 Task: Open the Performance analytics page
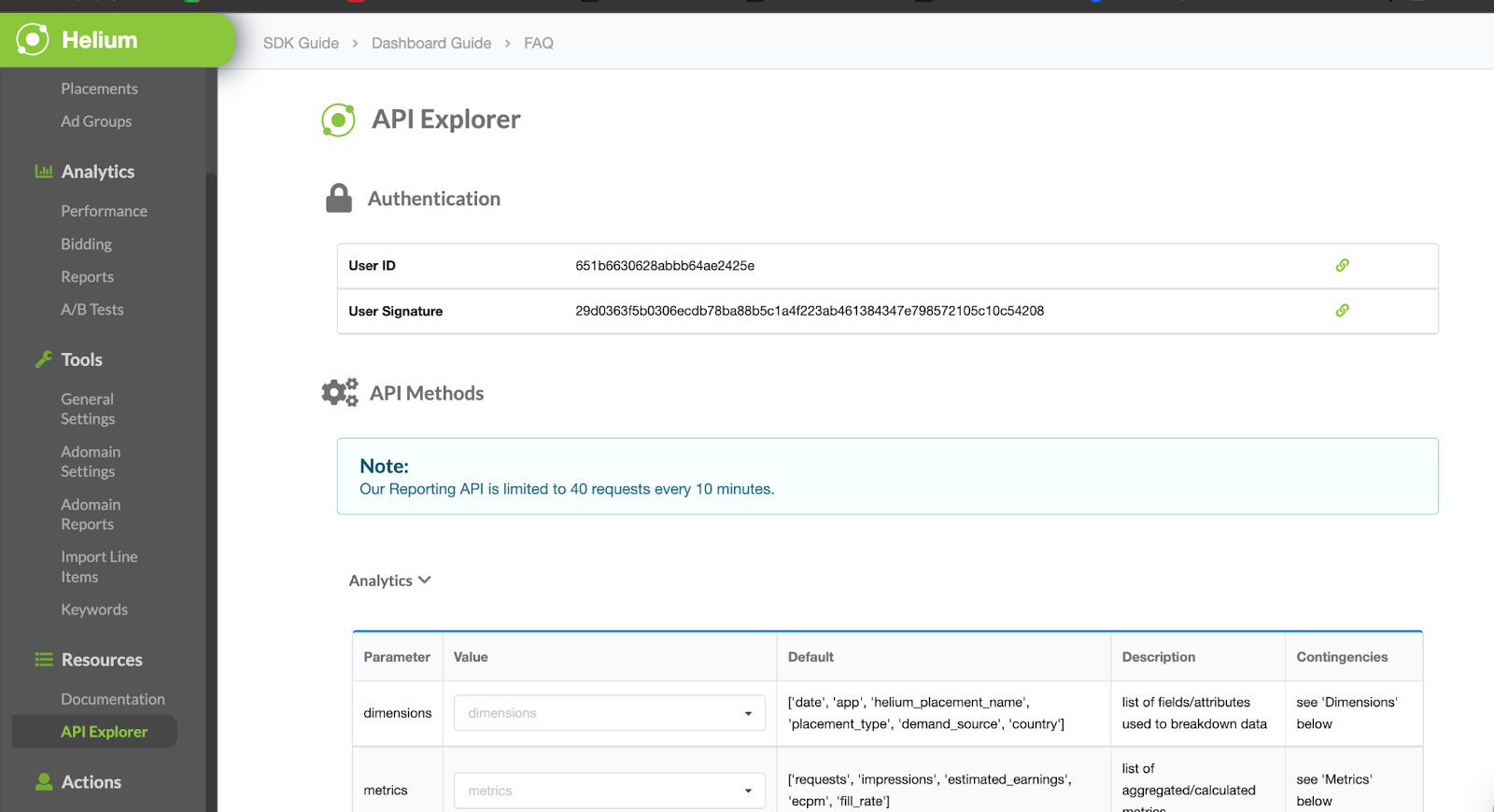coord(104,211)
